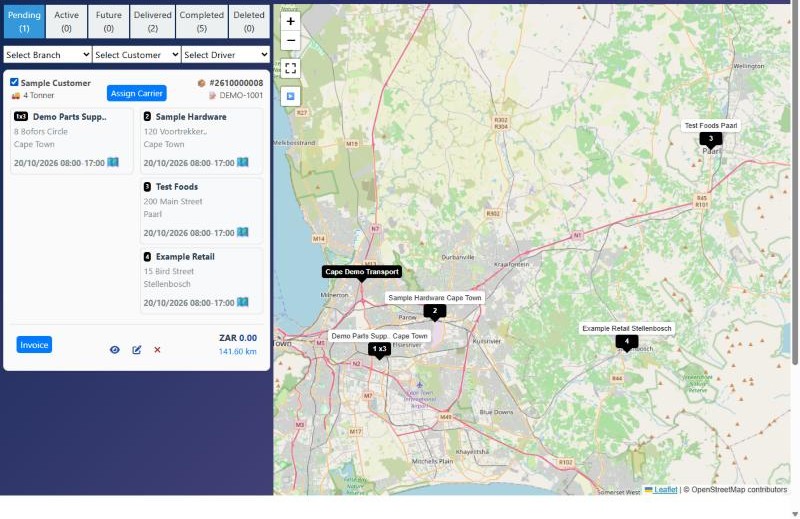
Task: Click number 4 badge on Example Retail card
Action: coord(147,256)
